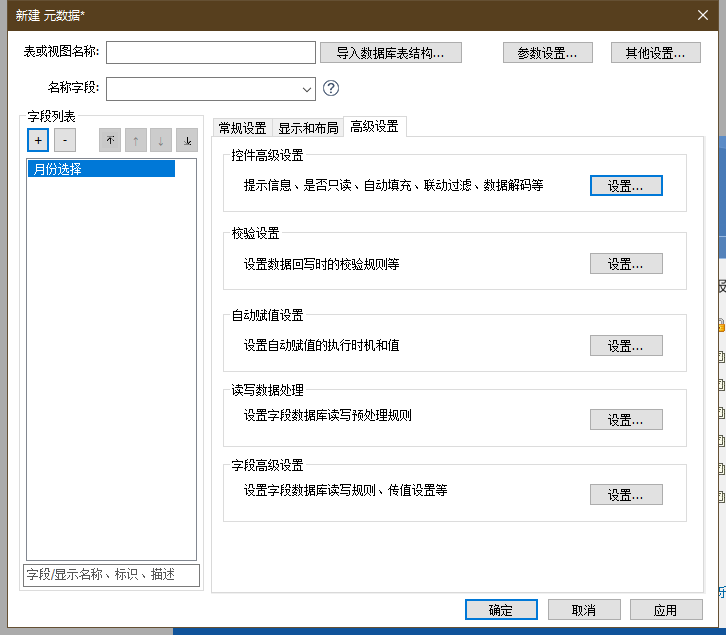Select the 高级设置 tab
The height and width of the screenshot is (635, 726).
pyautogui.click(x=374, y=127)
